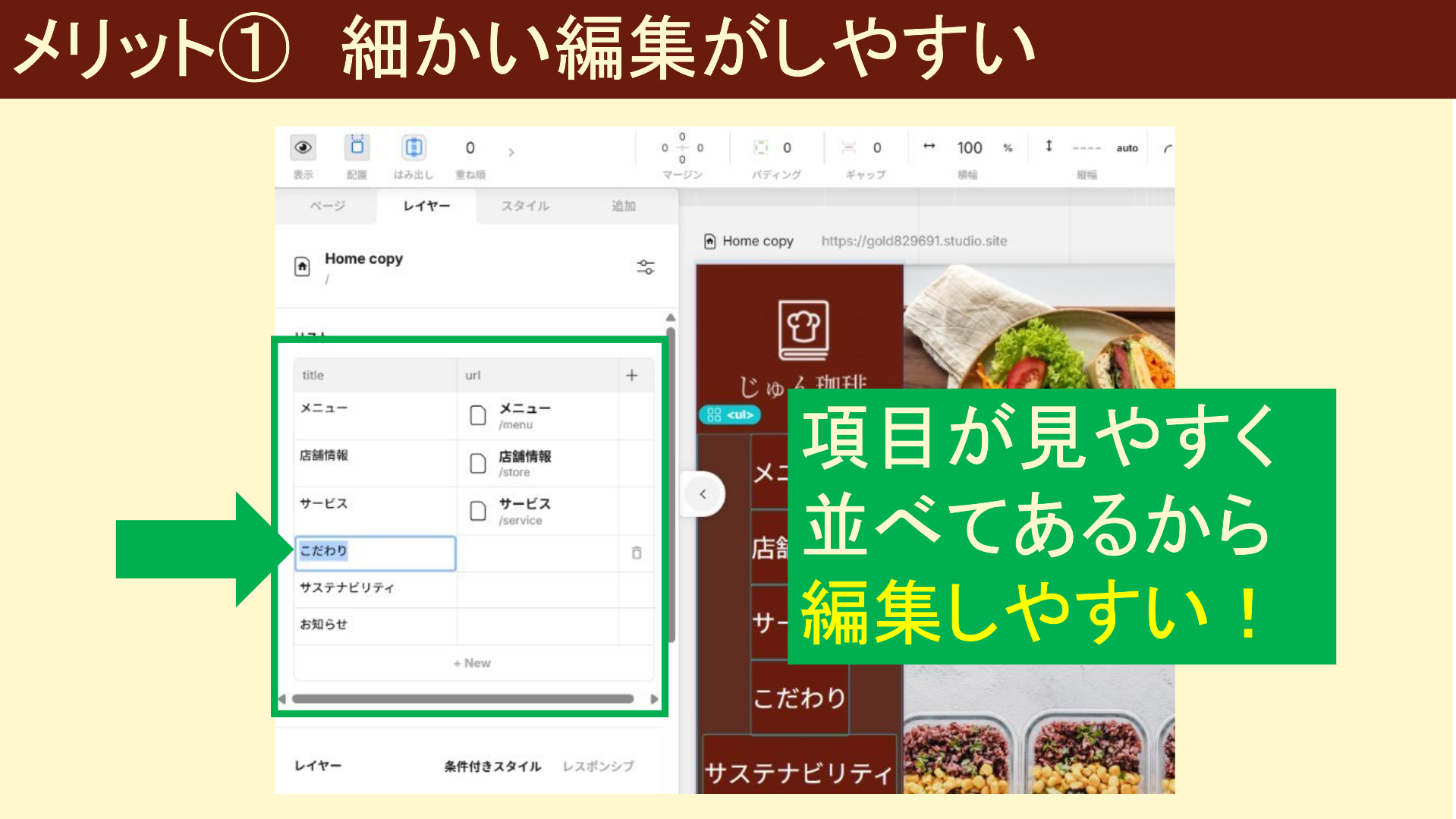The width and height of the screenshot is (1456, 819).
Task: Click the + button in the list header
Action: [x=632, y=374]
